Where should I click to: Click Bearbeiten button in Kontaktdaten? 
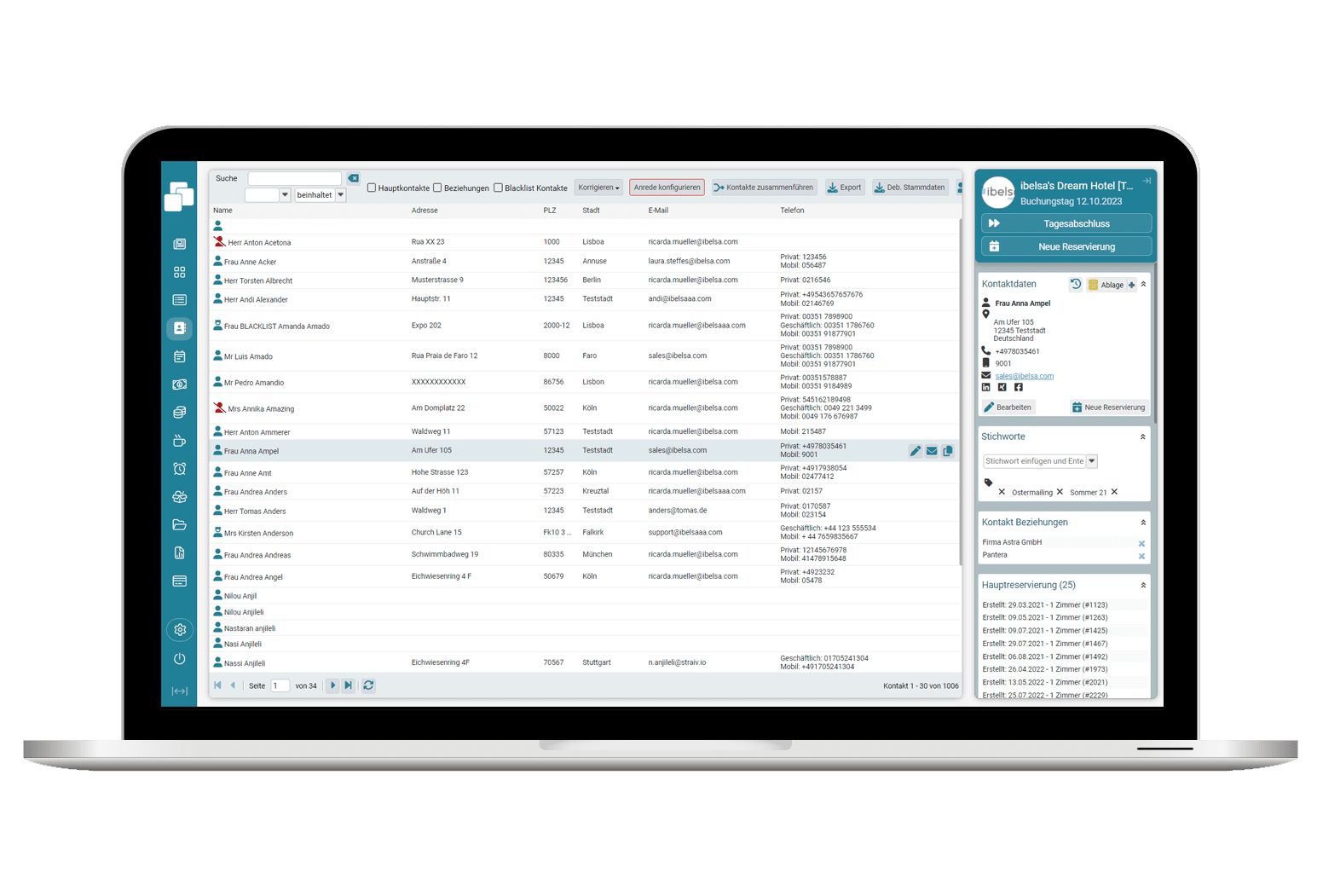(1008, 408)
